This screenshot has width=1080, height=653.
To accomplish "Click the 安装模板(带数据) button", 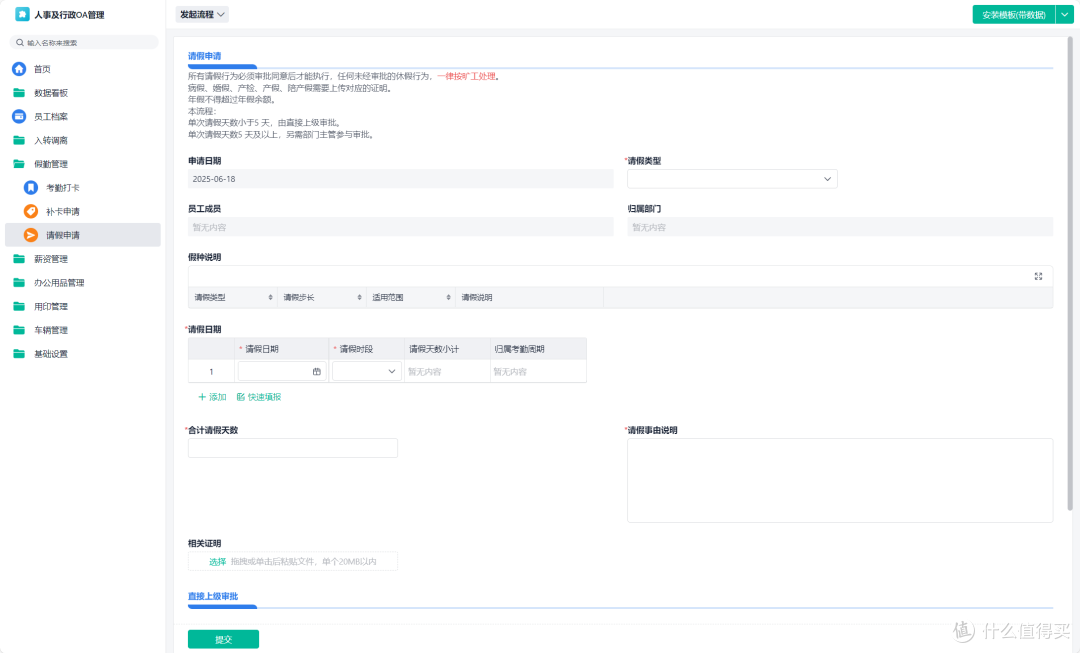I will (1013, 14).
